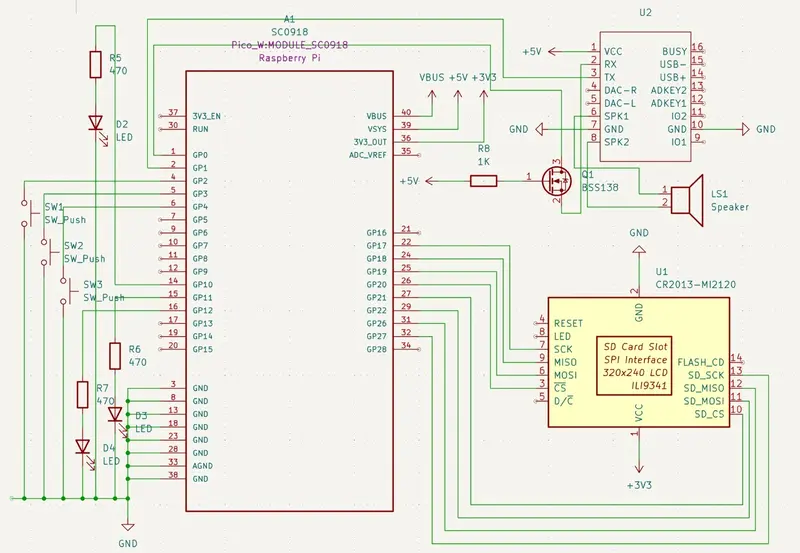Click the SD_MOSI pin label

click(704, 401)
